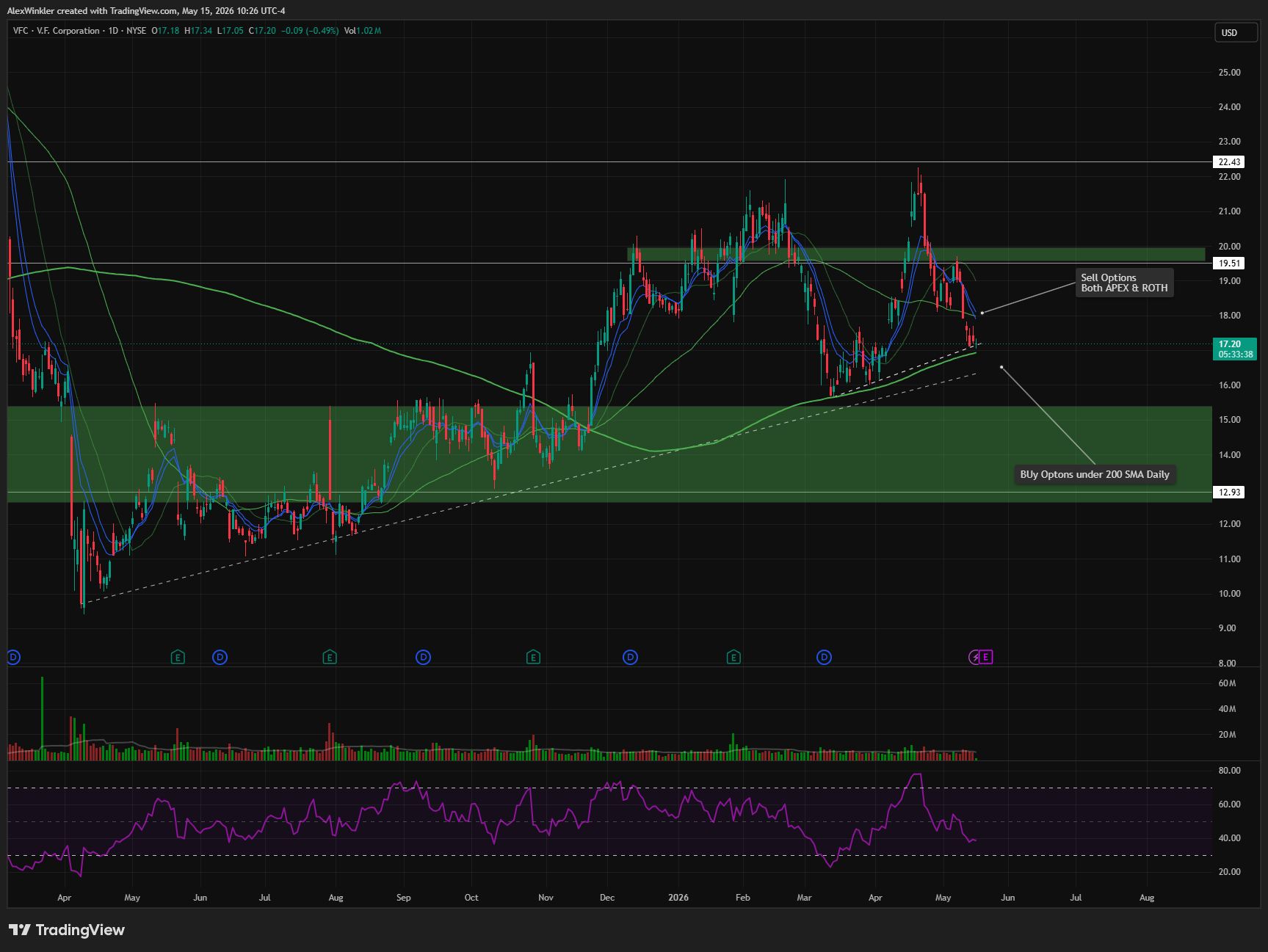The image size is (1268, 952).
Task: Click the Sep label on time axis
Action: coord(403,898)
